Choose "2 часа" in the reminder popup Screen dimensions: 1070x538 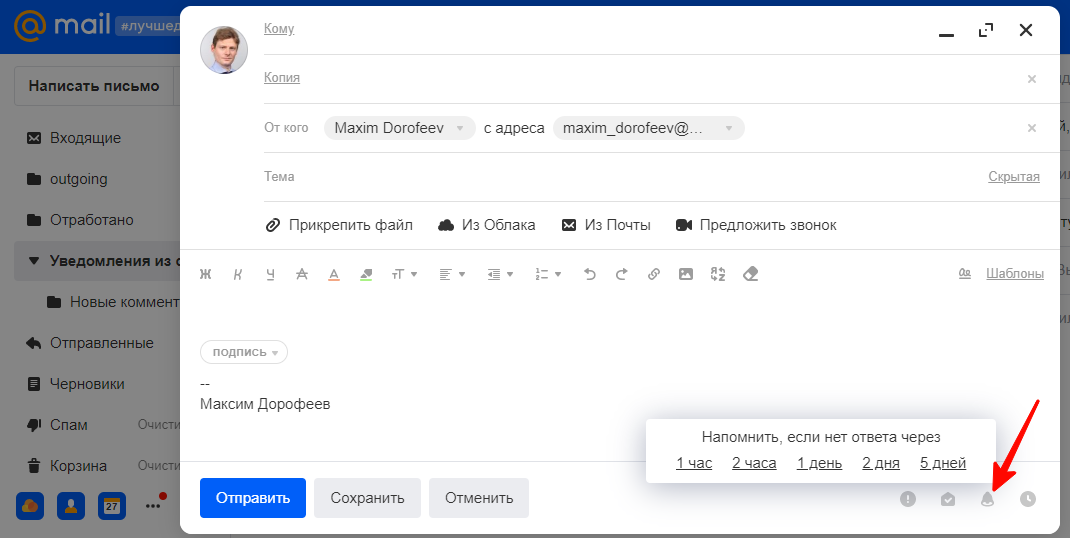tap(754, 463)
